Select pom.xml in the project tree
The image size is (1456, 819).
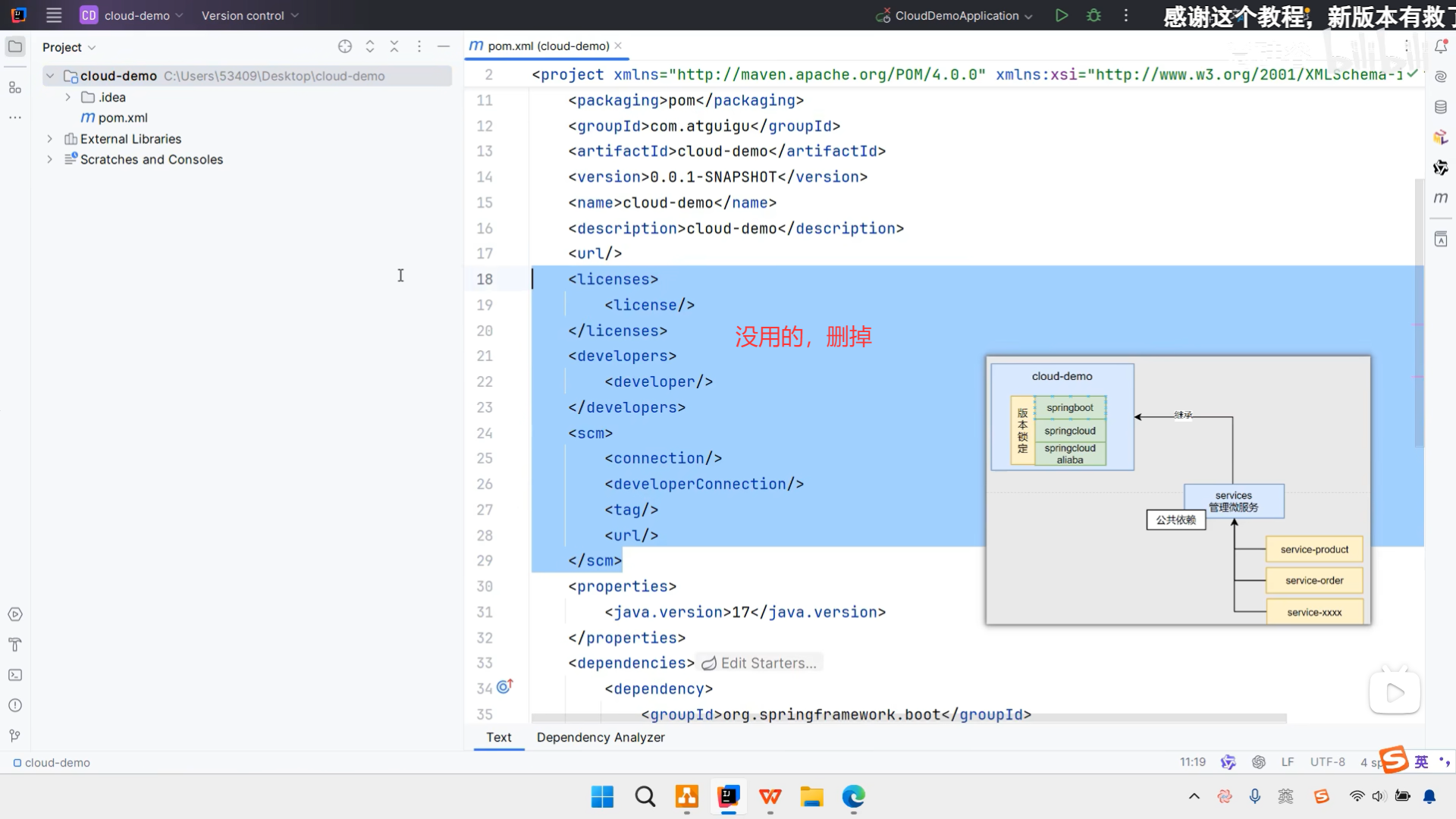[x=122, y=118]
